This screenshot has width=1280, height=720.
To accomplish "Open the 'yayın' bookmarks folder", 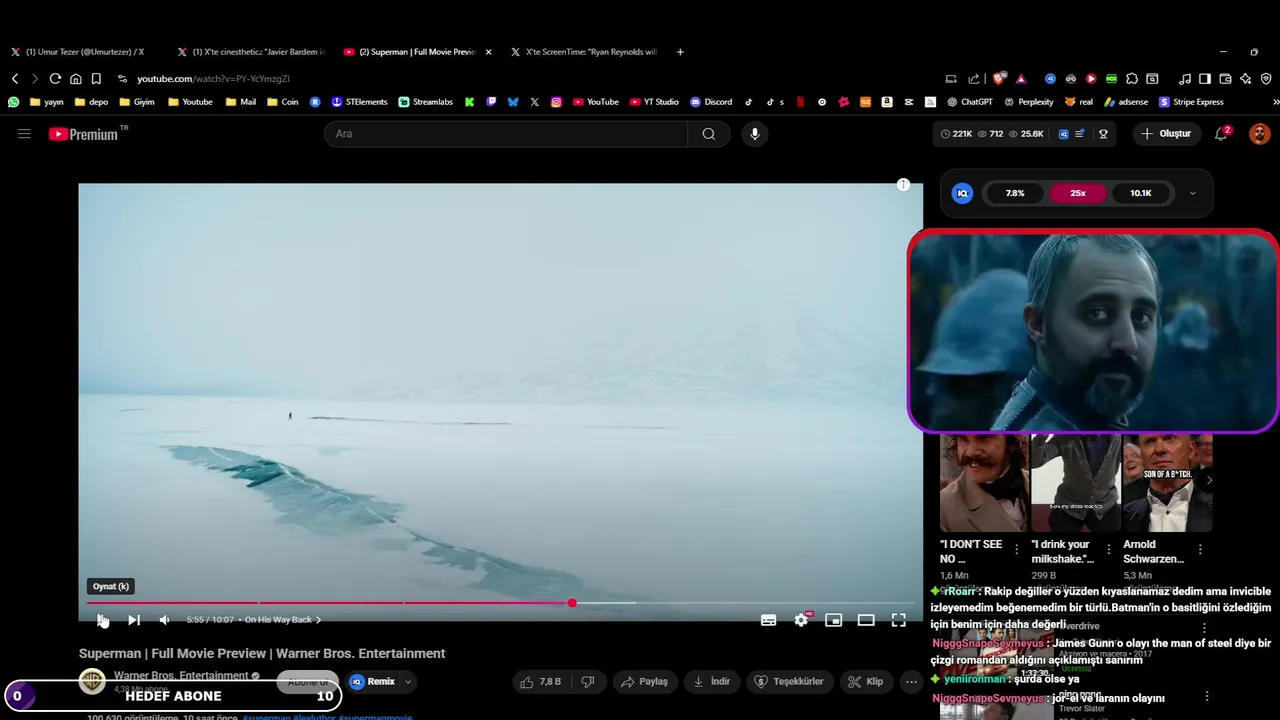I will pos(47,102).
